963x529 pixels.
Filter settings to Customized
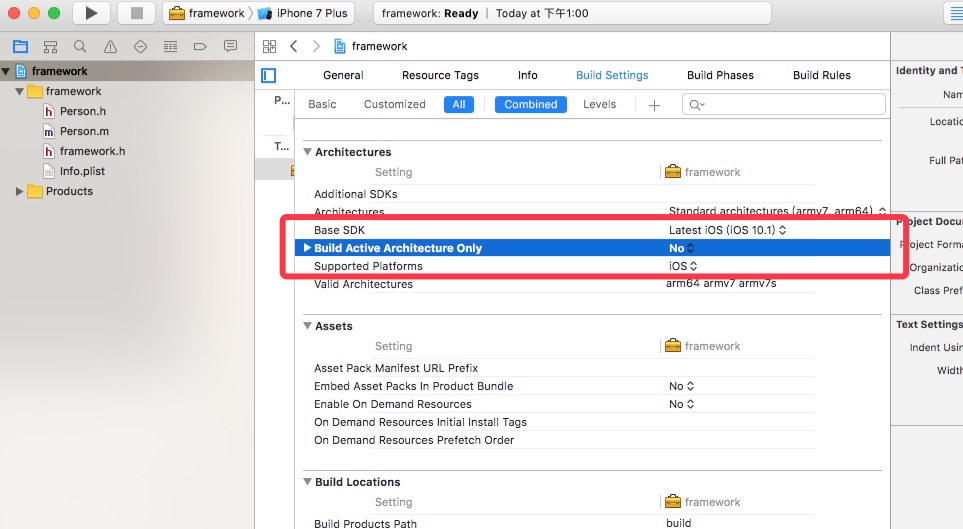pyautogui.click(x=394, y=104)
